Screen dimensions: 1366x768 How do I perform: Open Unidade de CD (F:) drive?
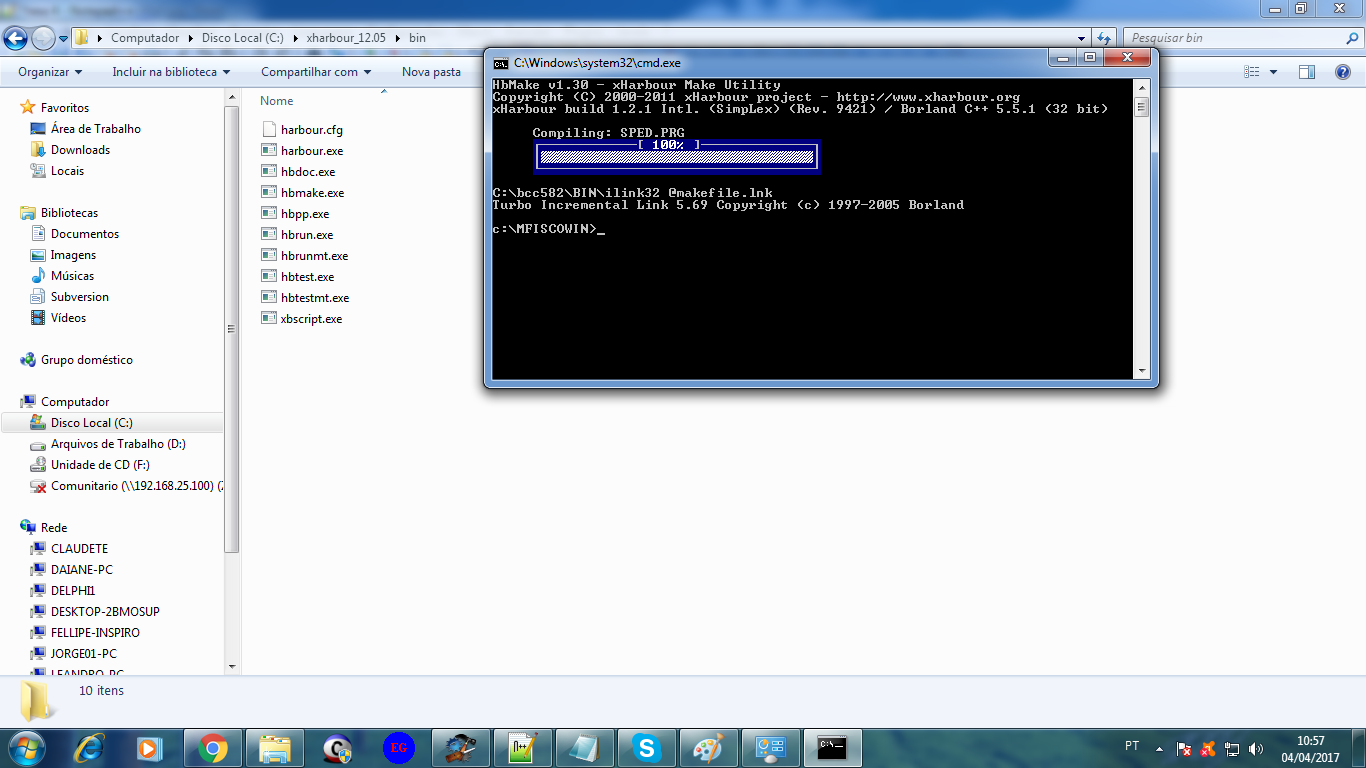(x=100, y=465)
